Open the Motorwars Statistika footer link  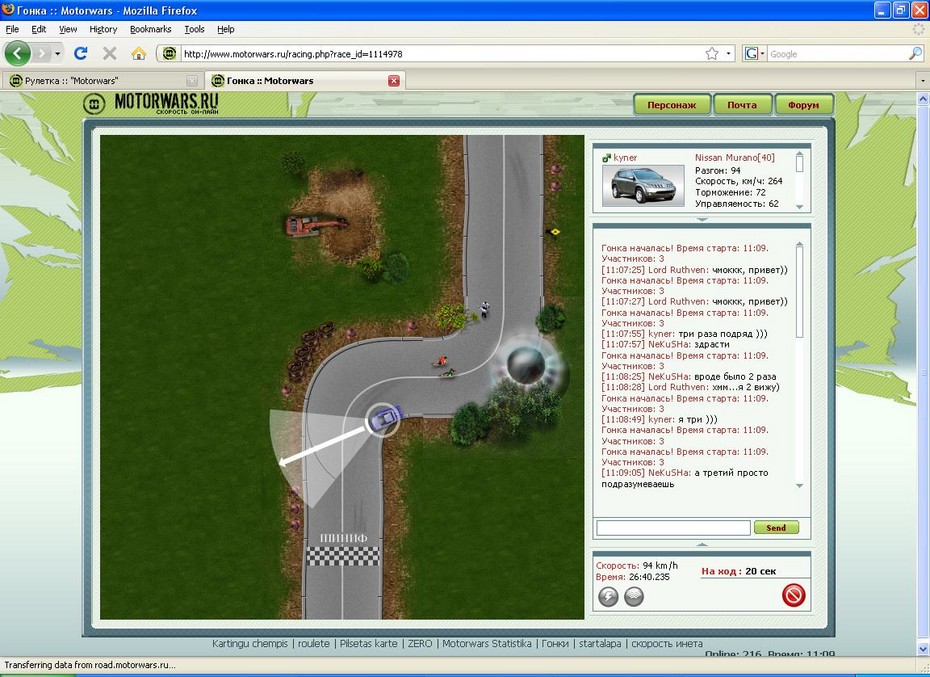point(487,644)
